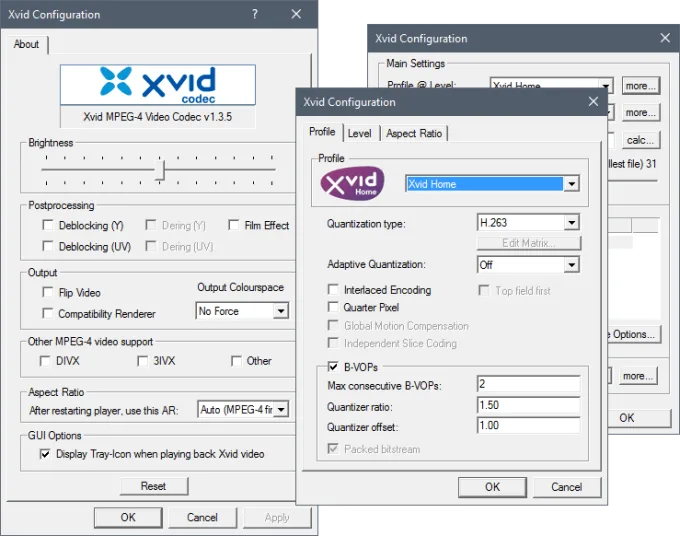Image resolution: width=680 pixels, height=536 pixels.
Task: Switch to the Level tab
Action: point(359,133)
